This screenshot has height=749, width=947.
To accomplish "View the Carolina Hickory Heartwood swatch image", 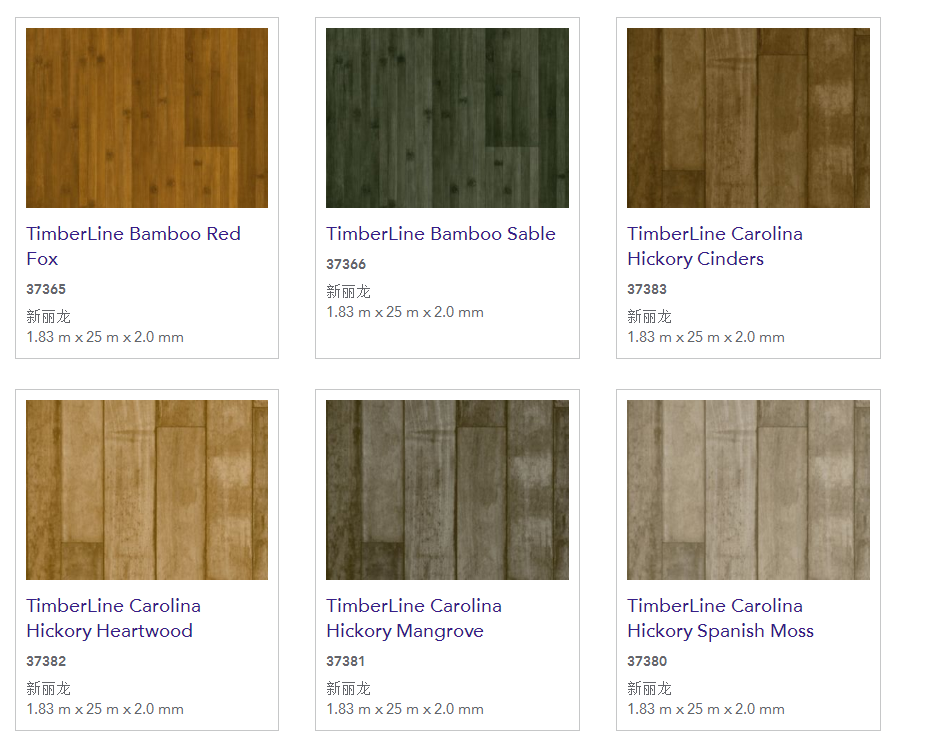I will point(147,490).
